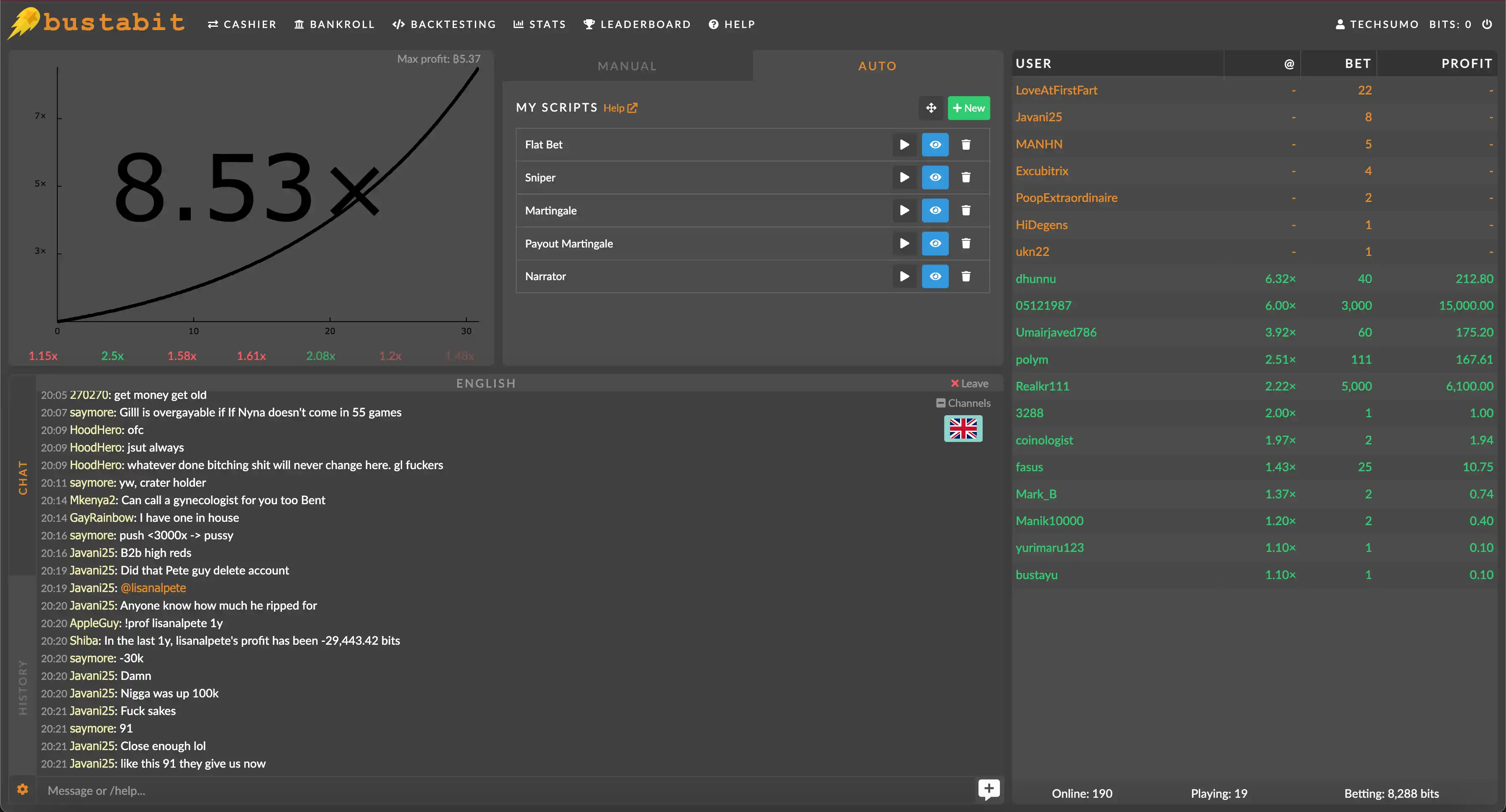1506x812 pixels.
Task: Toggle view of Flat Bet script
Action: (x=935, y=144)
